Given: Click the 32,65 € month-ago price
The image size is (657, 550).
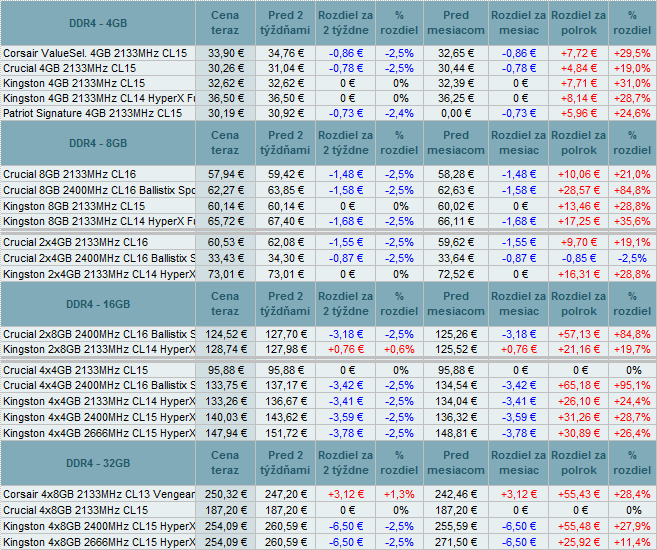Looking at the screenshot, I should [x=456, y=53].
